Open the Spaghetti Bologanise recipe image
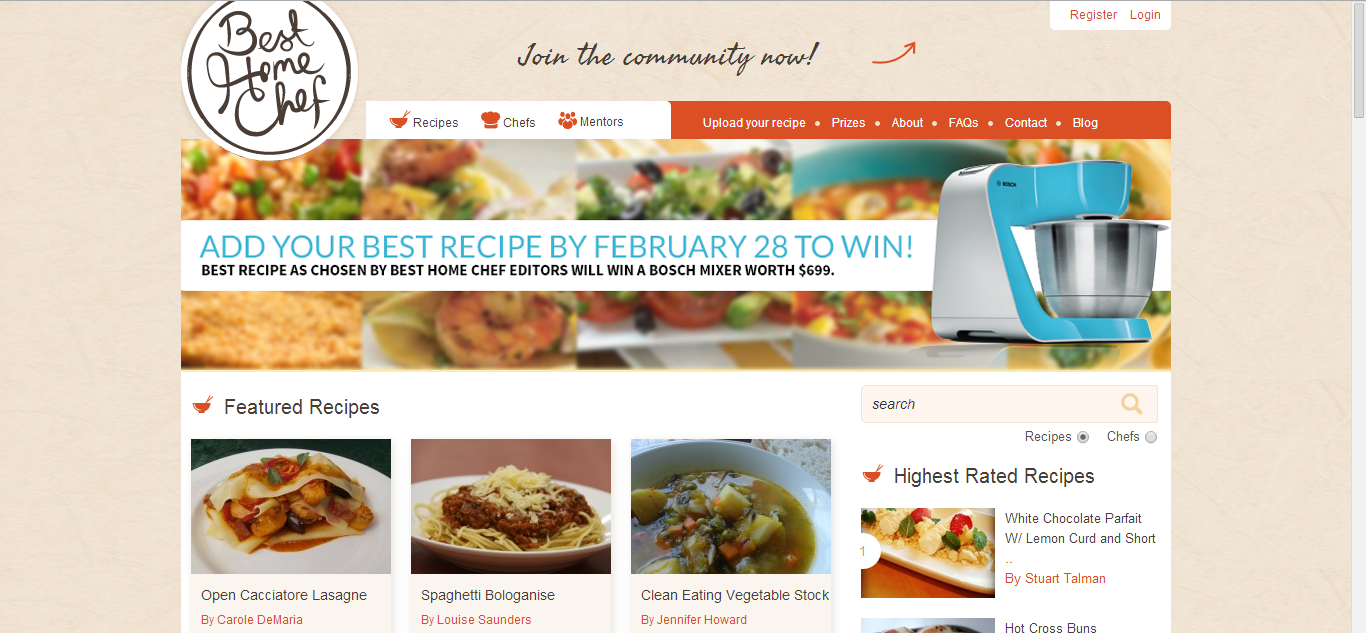 point(511,506)
